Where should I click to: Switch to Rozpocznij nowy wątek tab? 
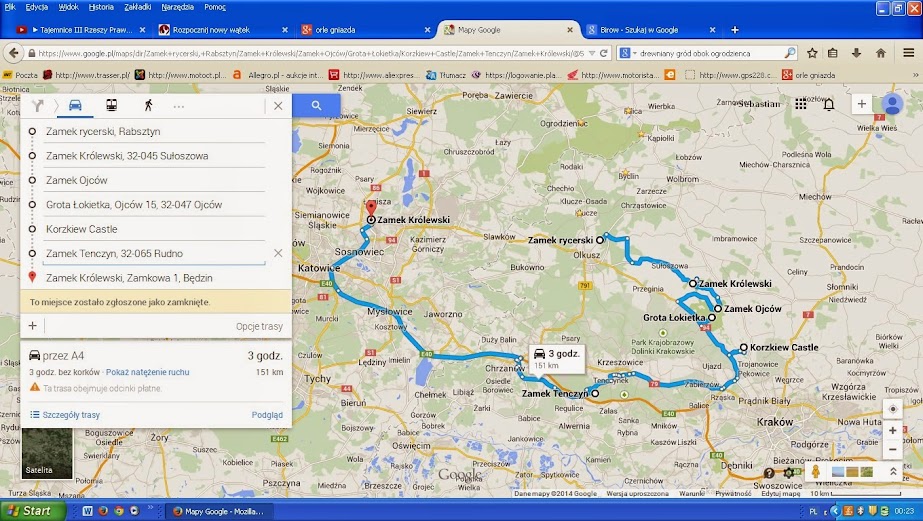point(224,29)
